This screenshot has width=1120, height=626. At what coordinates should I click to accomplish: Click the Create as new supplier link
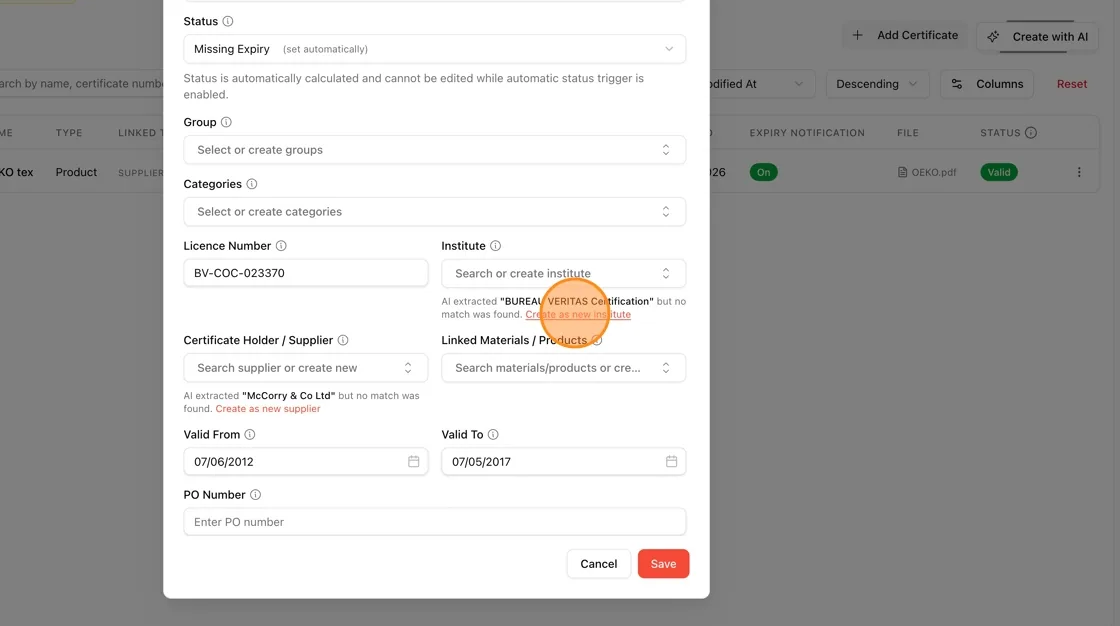click(268, 409)
